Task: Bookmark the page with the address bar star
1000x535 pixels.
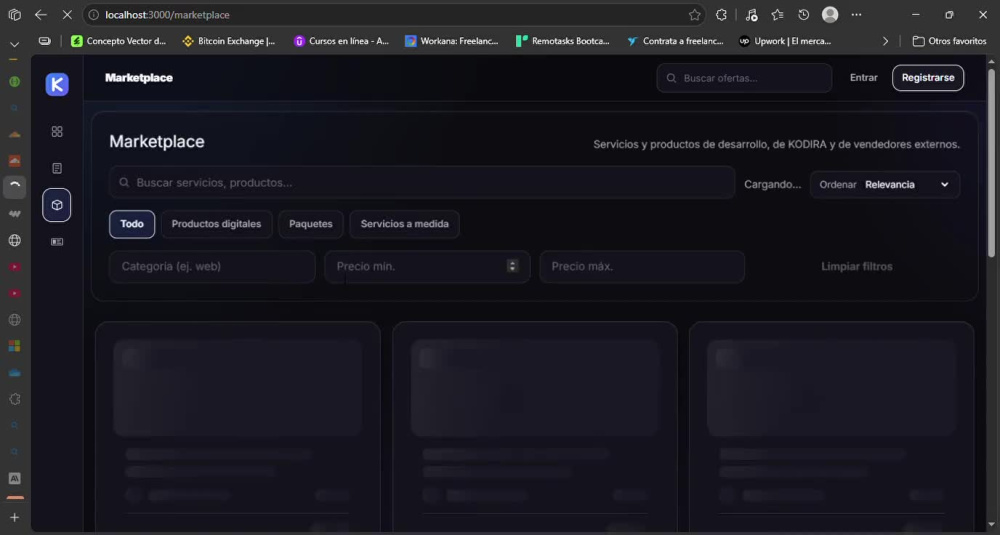Action: [695, 15]
